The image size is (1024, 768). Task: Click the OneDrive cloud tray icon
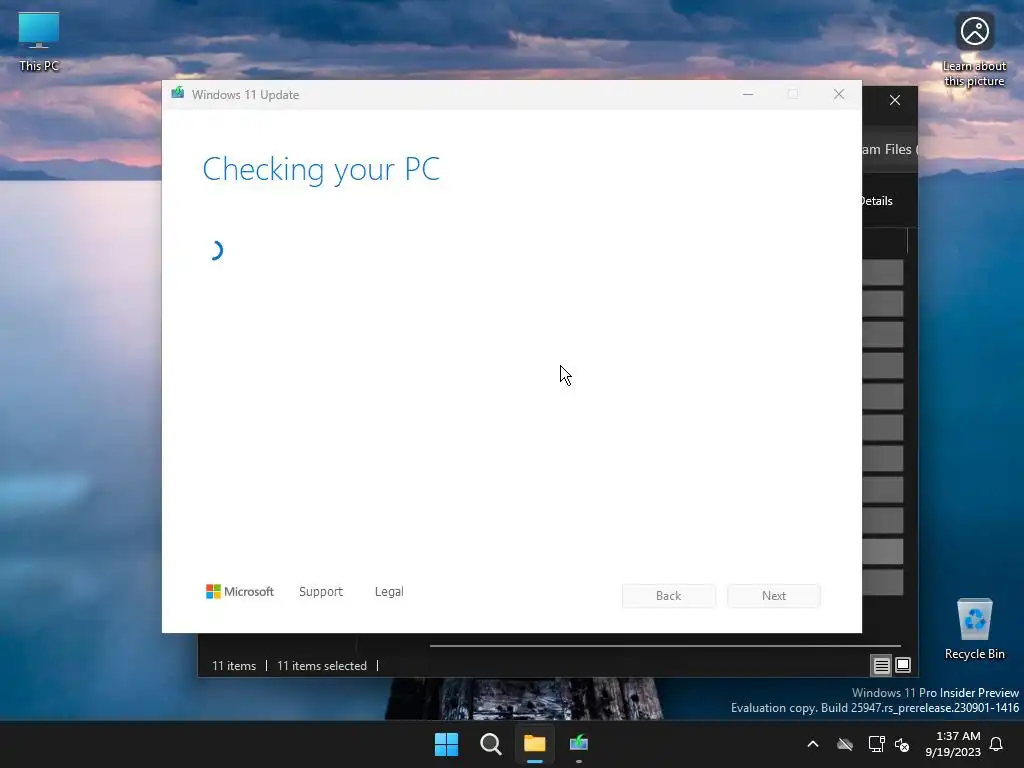pyautogui.click(x=845, y=744)
